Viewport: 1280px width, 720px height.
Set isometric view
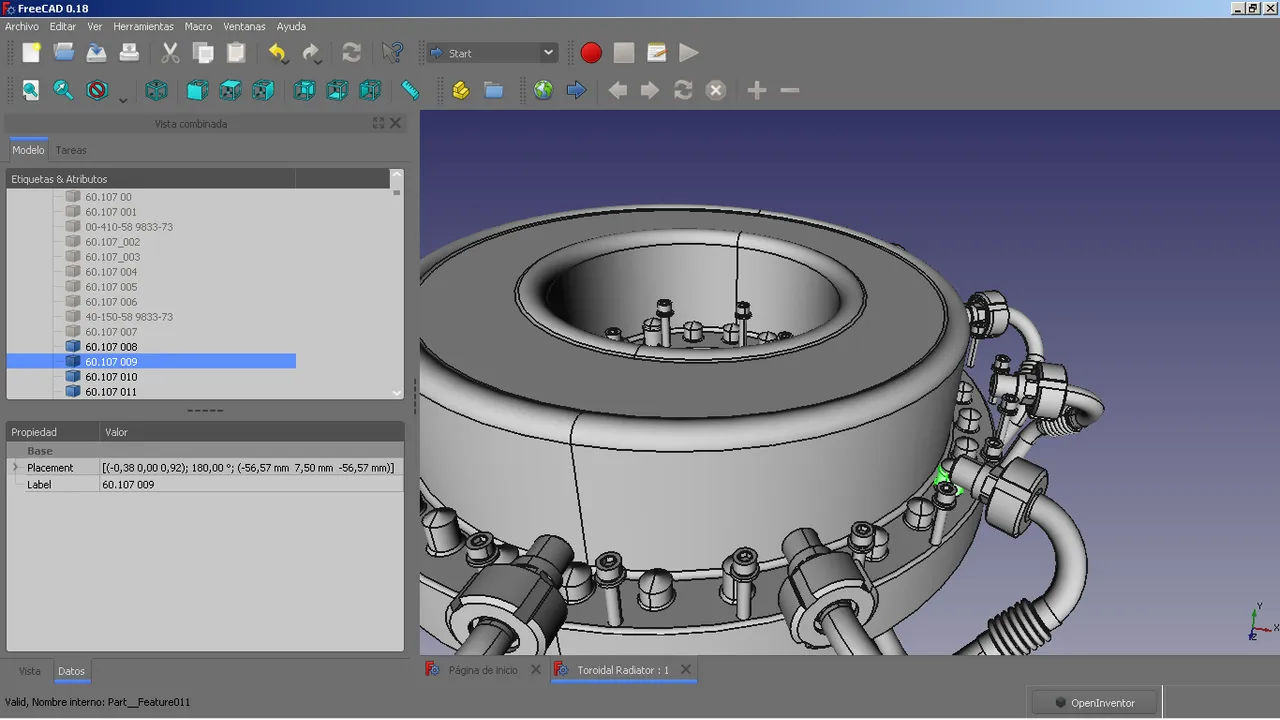pos(156,90)
